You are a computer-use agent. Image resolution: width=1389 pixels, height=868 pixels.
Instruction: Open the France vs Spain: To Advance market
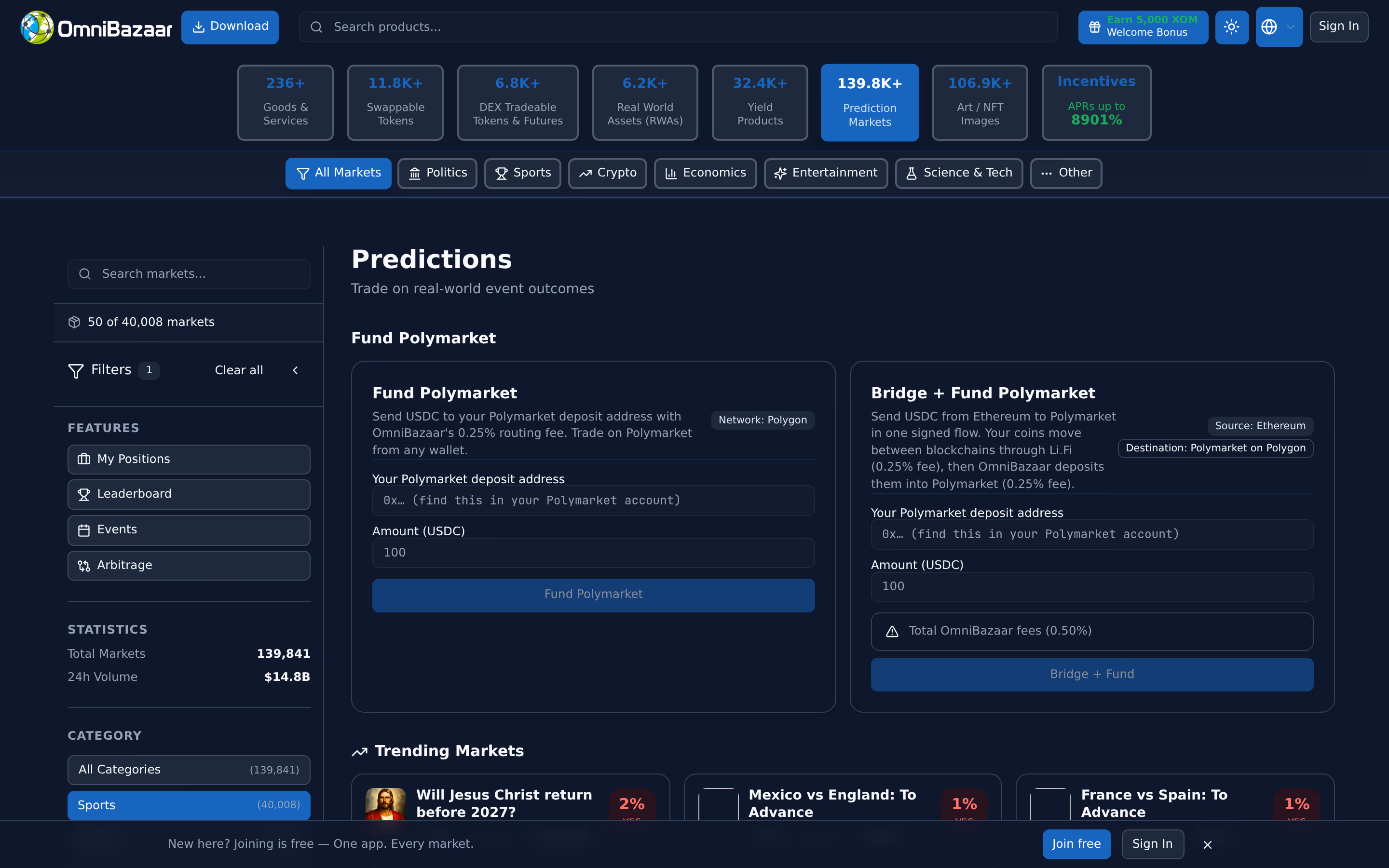tap(1175, 798)
